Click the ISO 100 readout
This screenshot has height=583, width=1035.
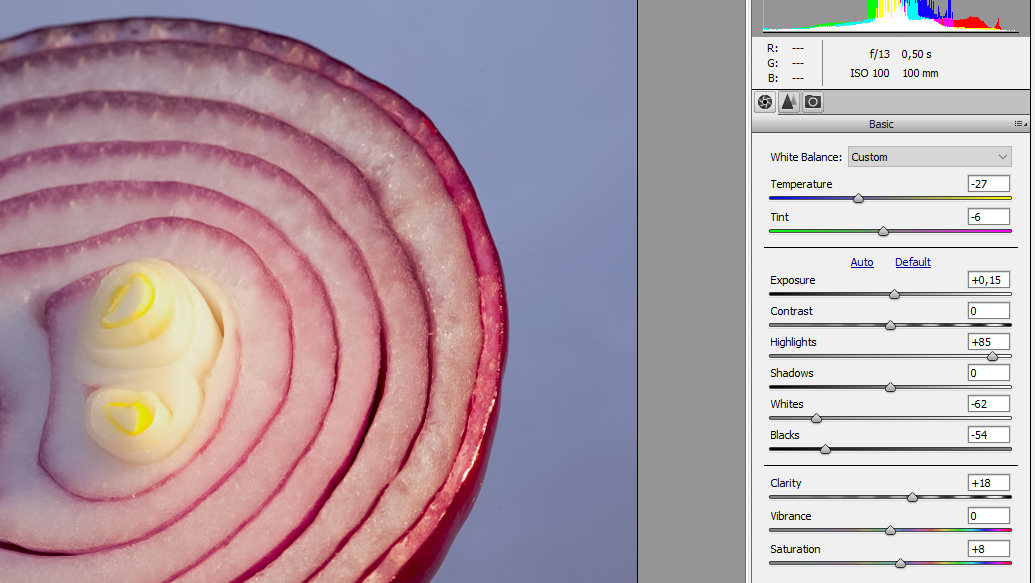pos(869,73)
